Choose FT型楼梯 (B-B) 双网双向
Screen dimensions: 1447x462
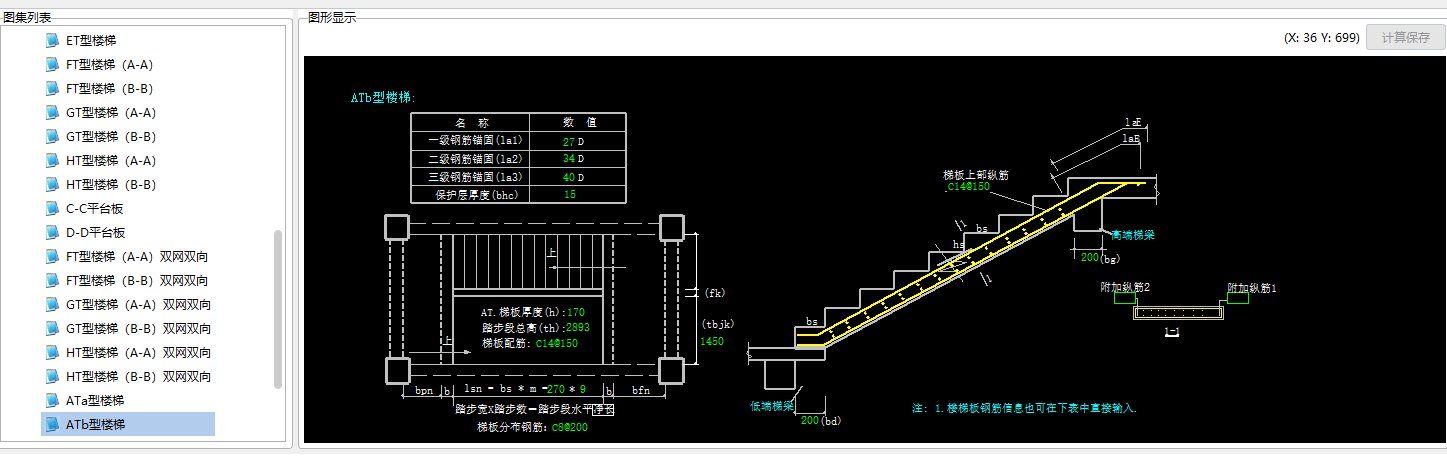(137, 281)
